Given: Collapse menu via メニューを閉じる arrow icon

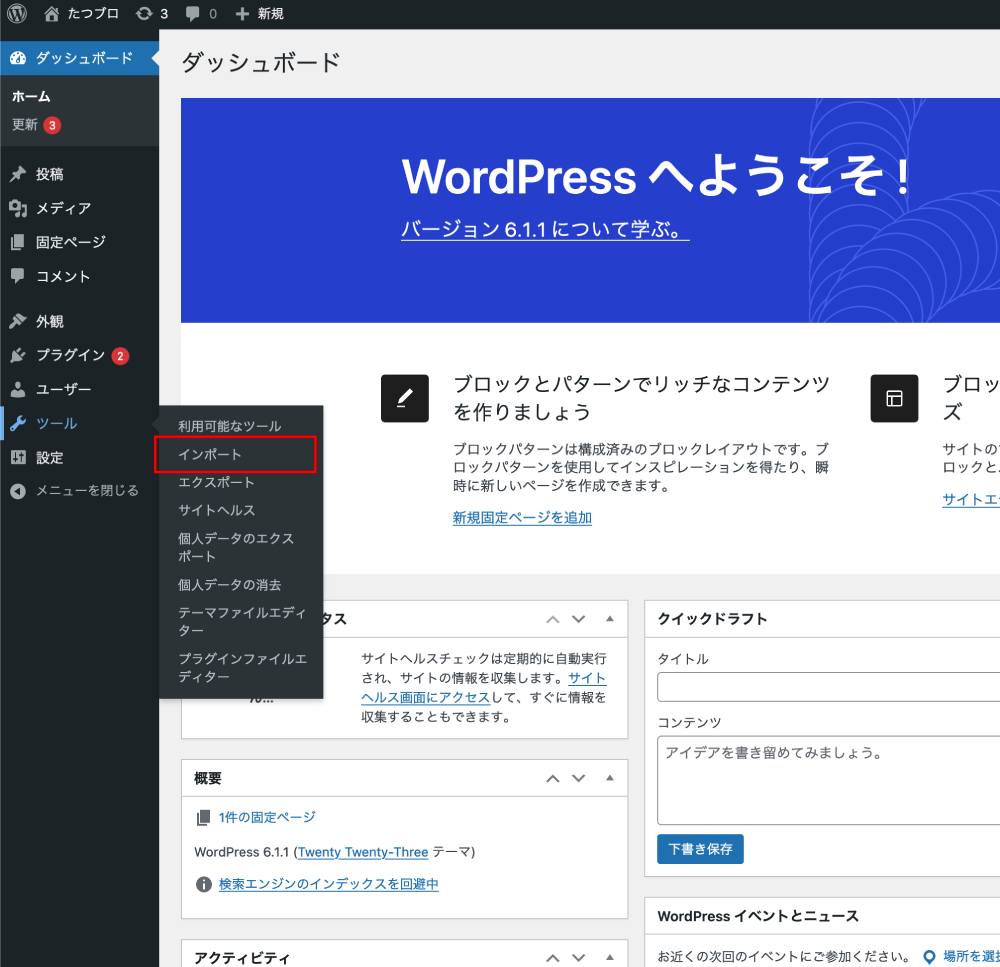Looking at the screenshot, I should (18, 491).
